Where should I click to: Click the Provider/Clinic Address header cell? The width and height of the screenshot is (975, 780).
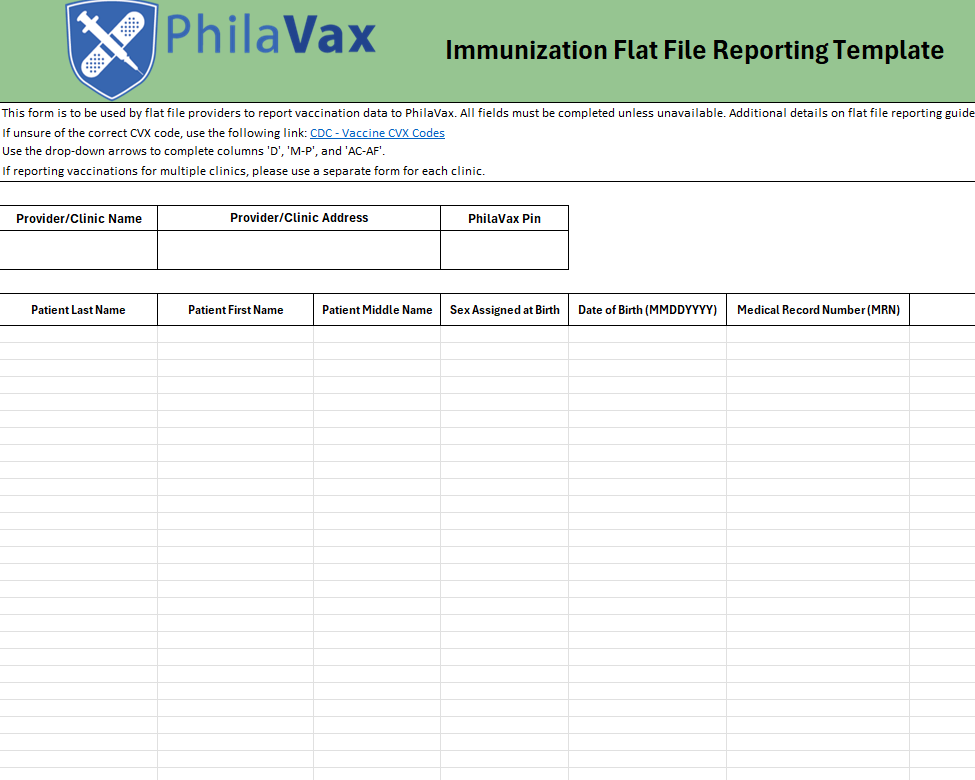tap(298, 218)
